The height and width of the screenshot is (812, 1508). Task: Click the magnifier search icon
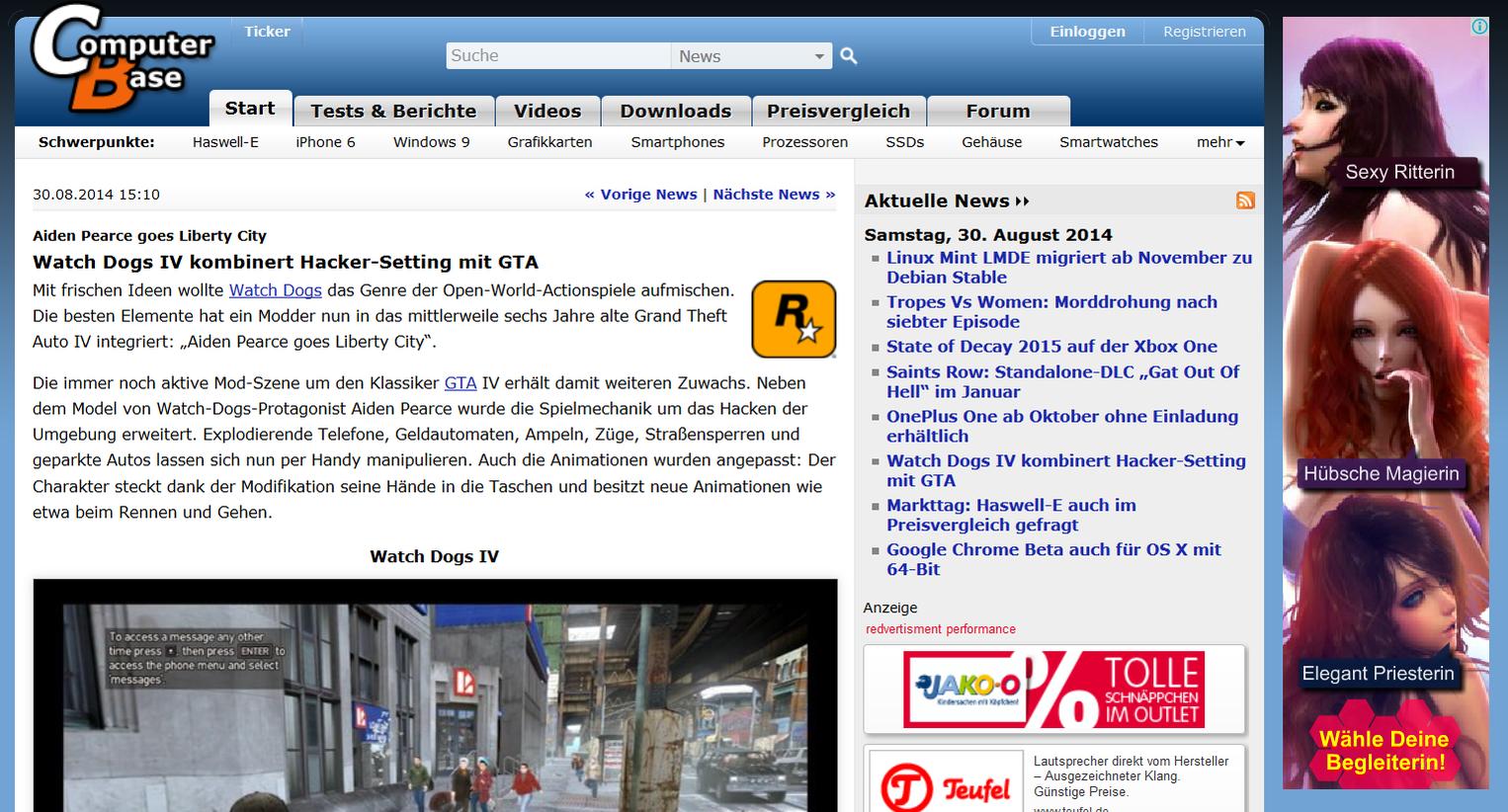(x=849, y=56)
